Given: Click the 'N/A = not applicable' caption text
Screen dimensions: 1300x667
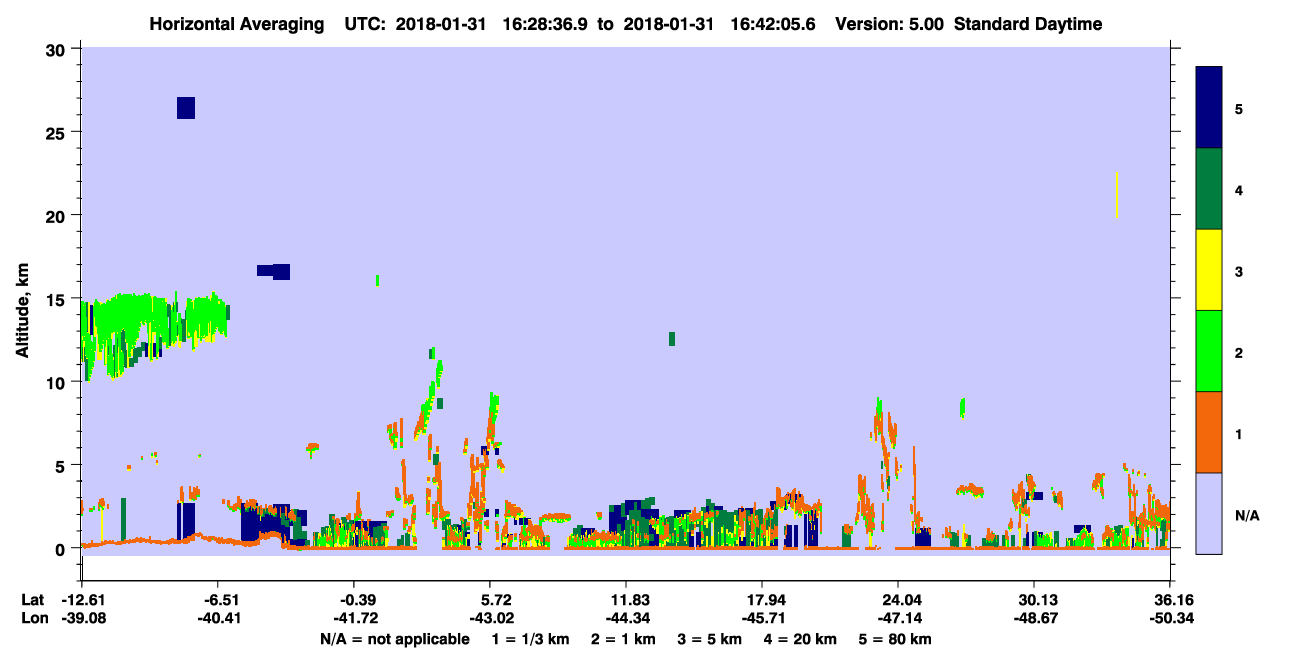Looking at the screenshot, I should pos(394,639).
